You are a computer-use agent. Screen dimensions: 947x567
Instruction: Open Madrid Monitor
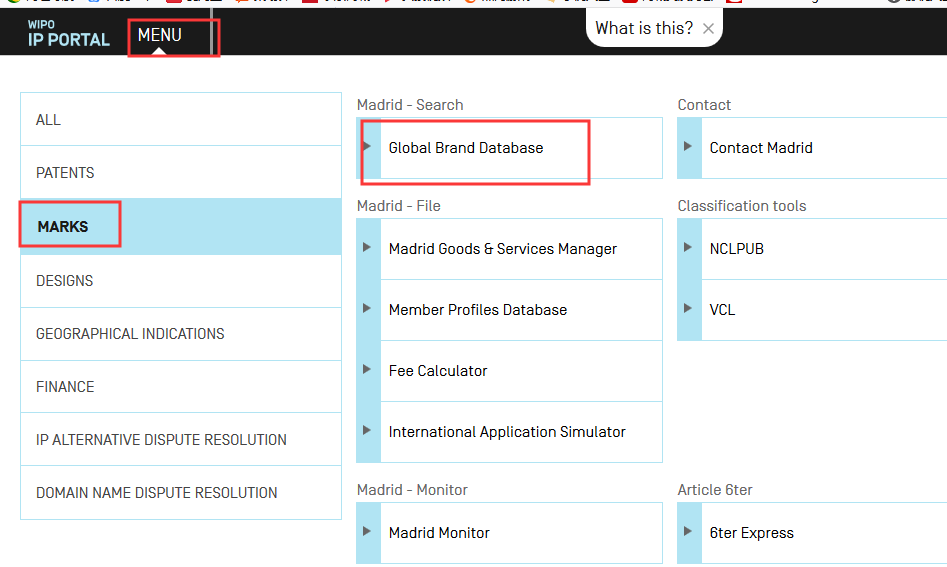pyautogui.click(x=439, y=533)
